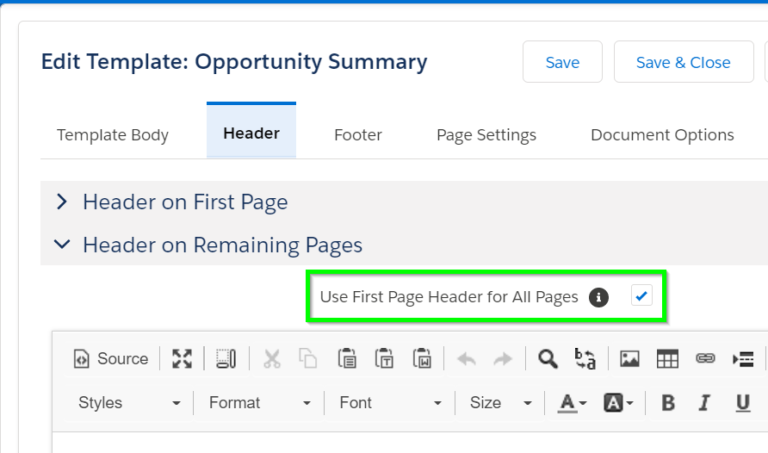The height and width of the screenshot is (453, 768).
Task: Open the Page Settings tab
Action: 486,135
